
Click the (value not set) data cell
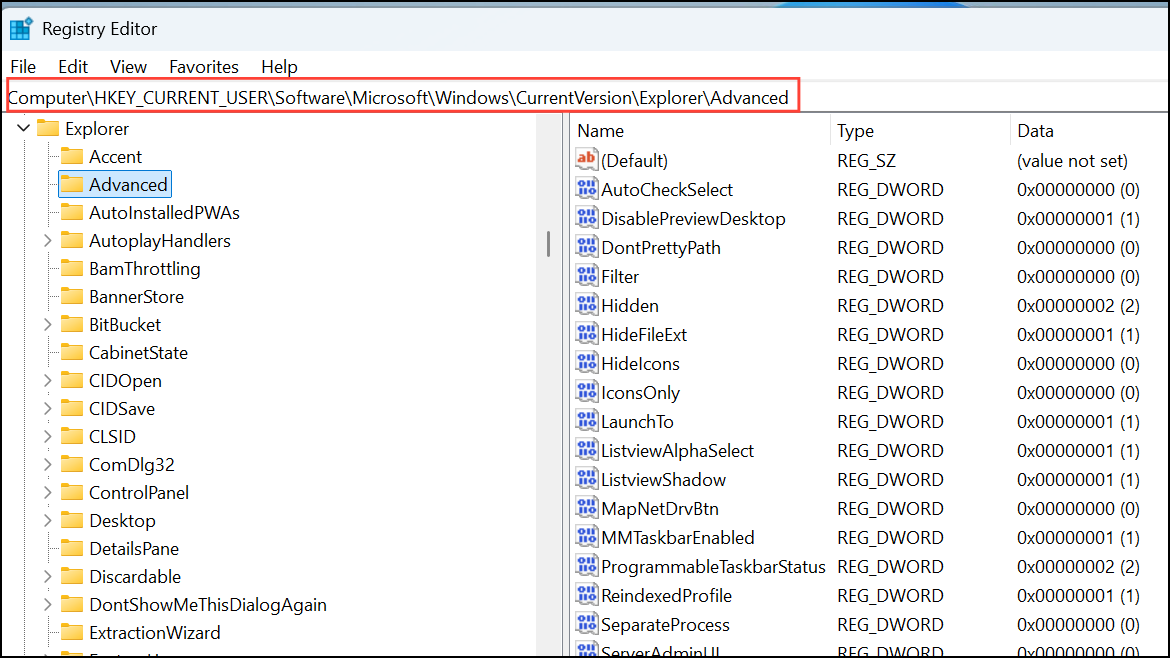(x=1072, y=160)
